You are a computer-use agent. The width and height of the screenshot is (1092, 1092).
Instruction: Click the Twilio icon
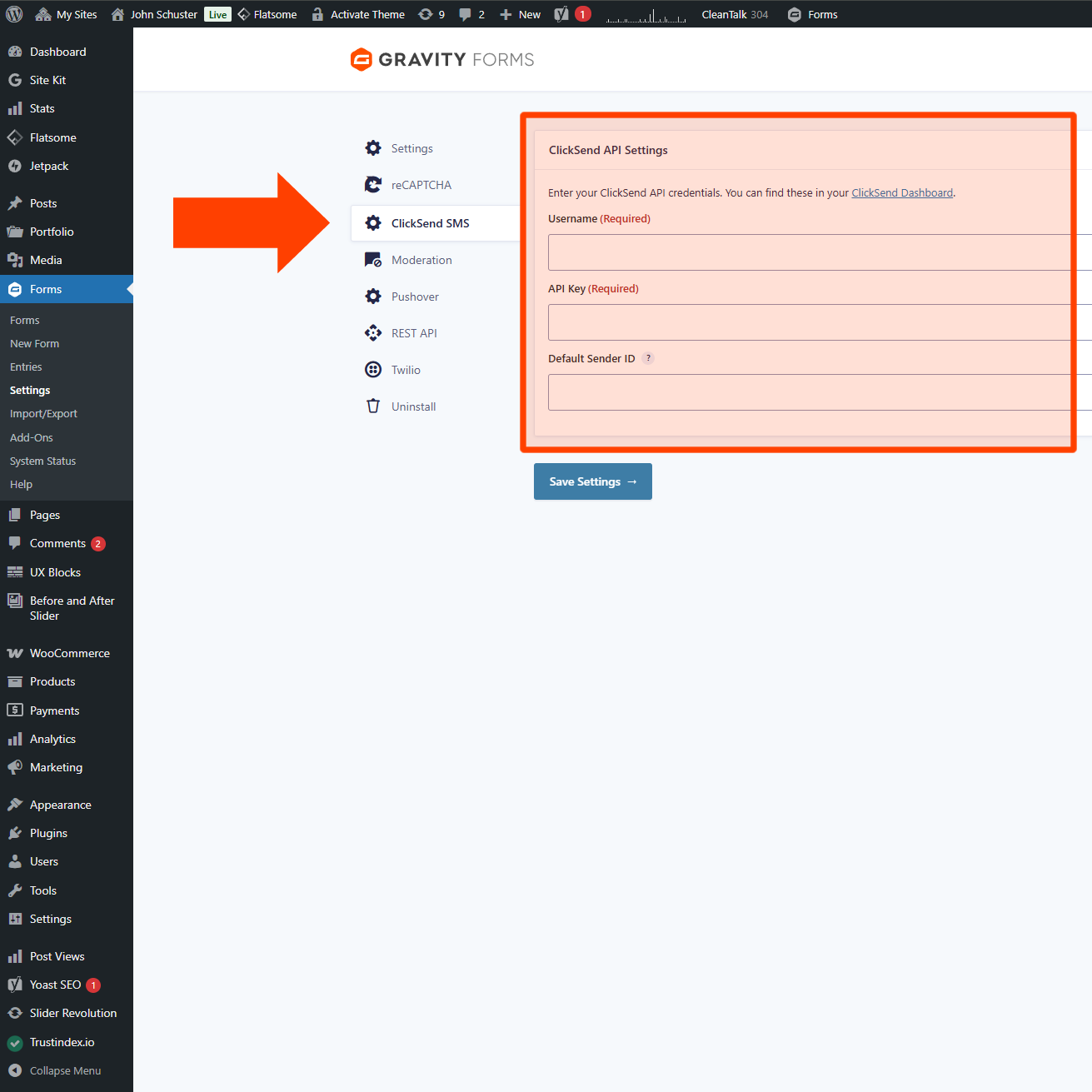373,370
